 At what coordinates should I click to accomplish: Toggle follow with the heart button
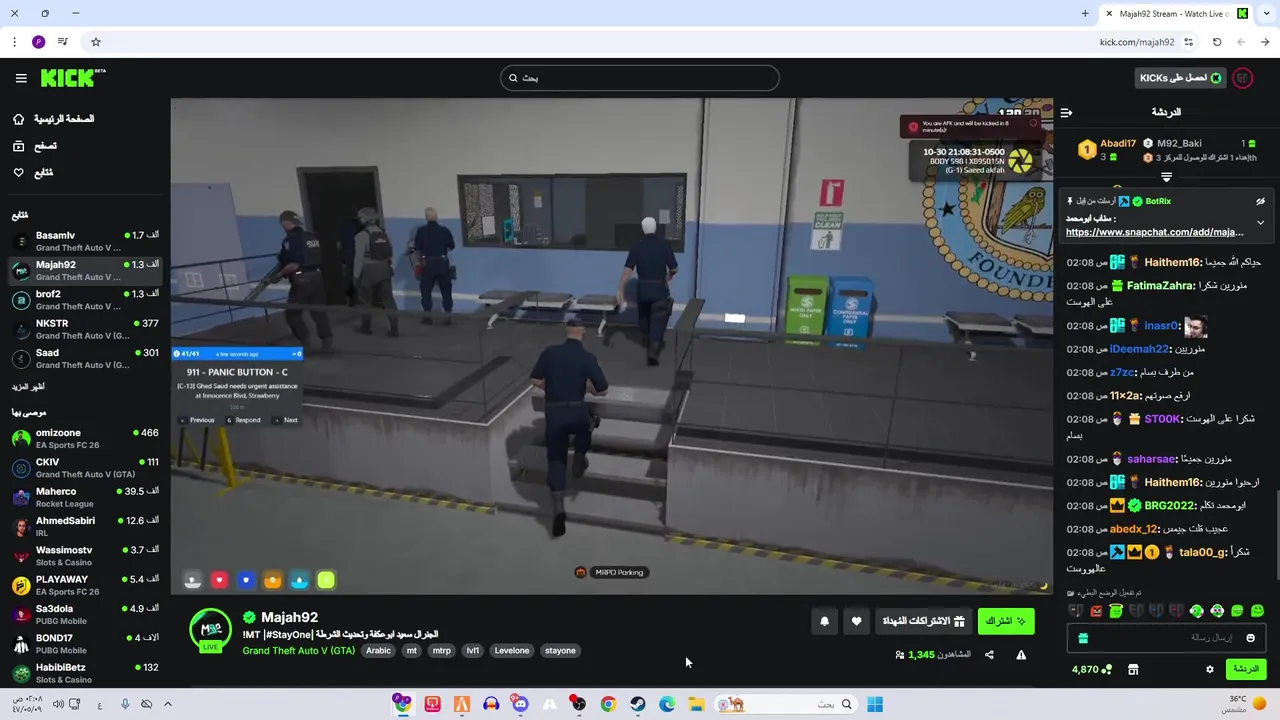click(856, 621)
